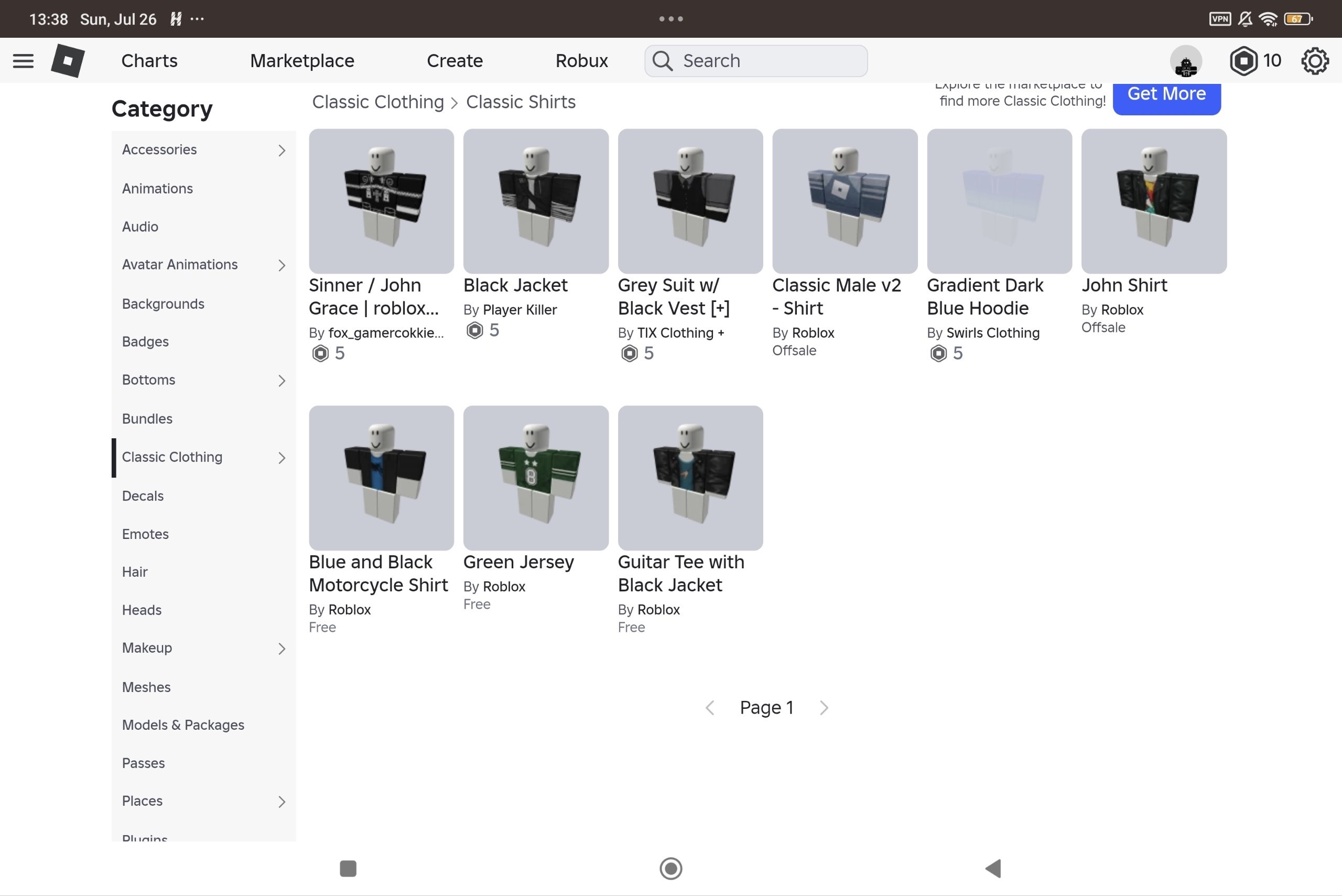Open creator link Swirls Clothing
This screenshot has height=896, width=1342.
(x=993, y=332)
